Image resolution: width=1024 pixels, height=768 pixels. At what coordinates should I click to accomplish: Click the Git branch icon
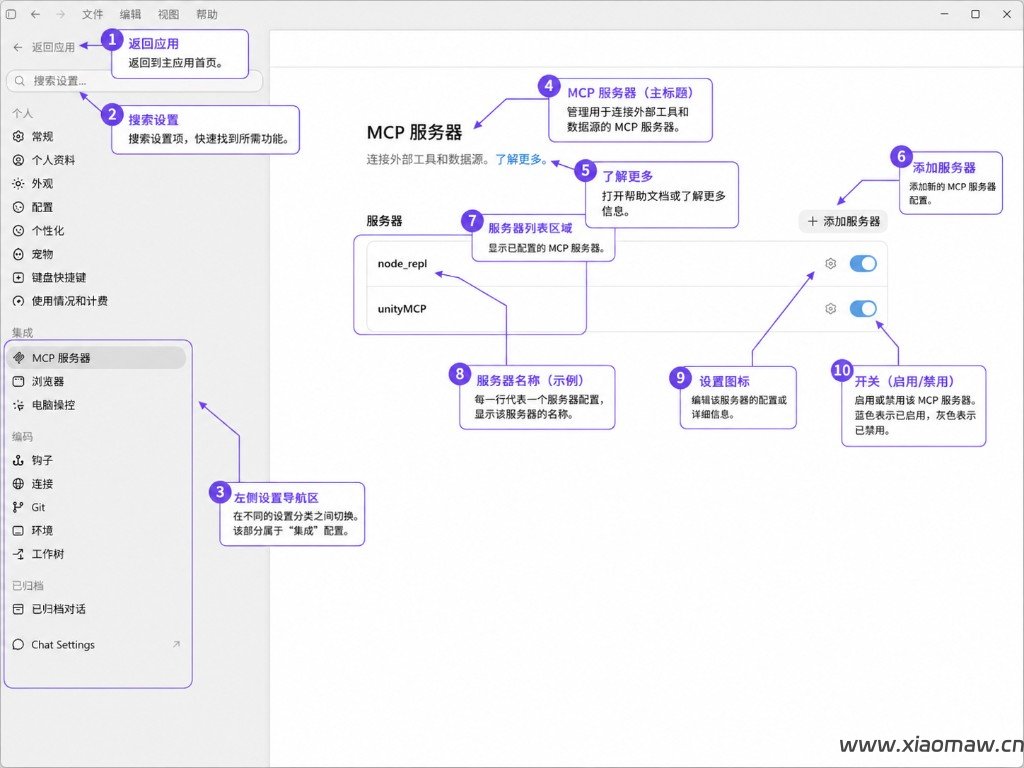[18, 507]
